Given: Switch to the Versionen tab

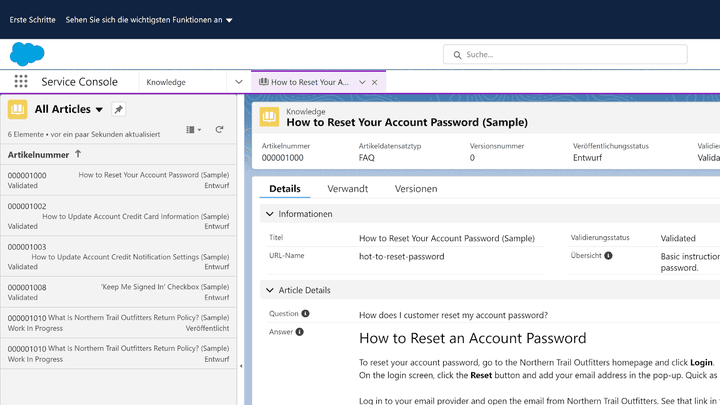Looking at the screenshot, I should [415, 189].
